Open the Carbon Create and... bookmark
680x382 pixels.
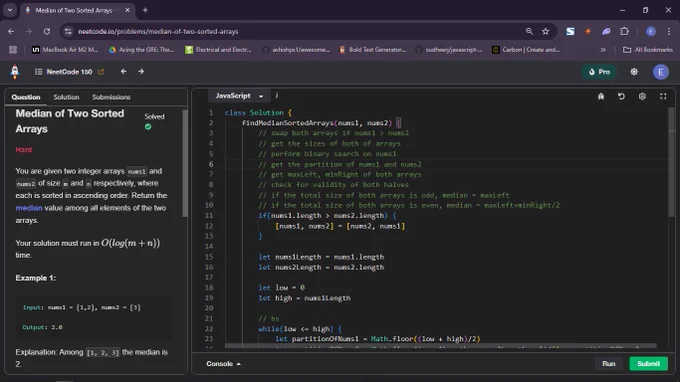[x=526, y=50]
